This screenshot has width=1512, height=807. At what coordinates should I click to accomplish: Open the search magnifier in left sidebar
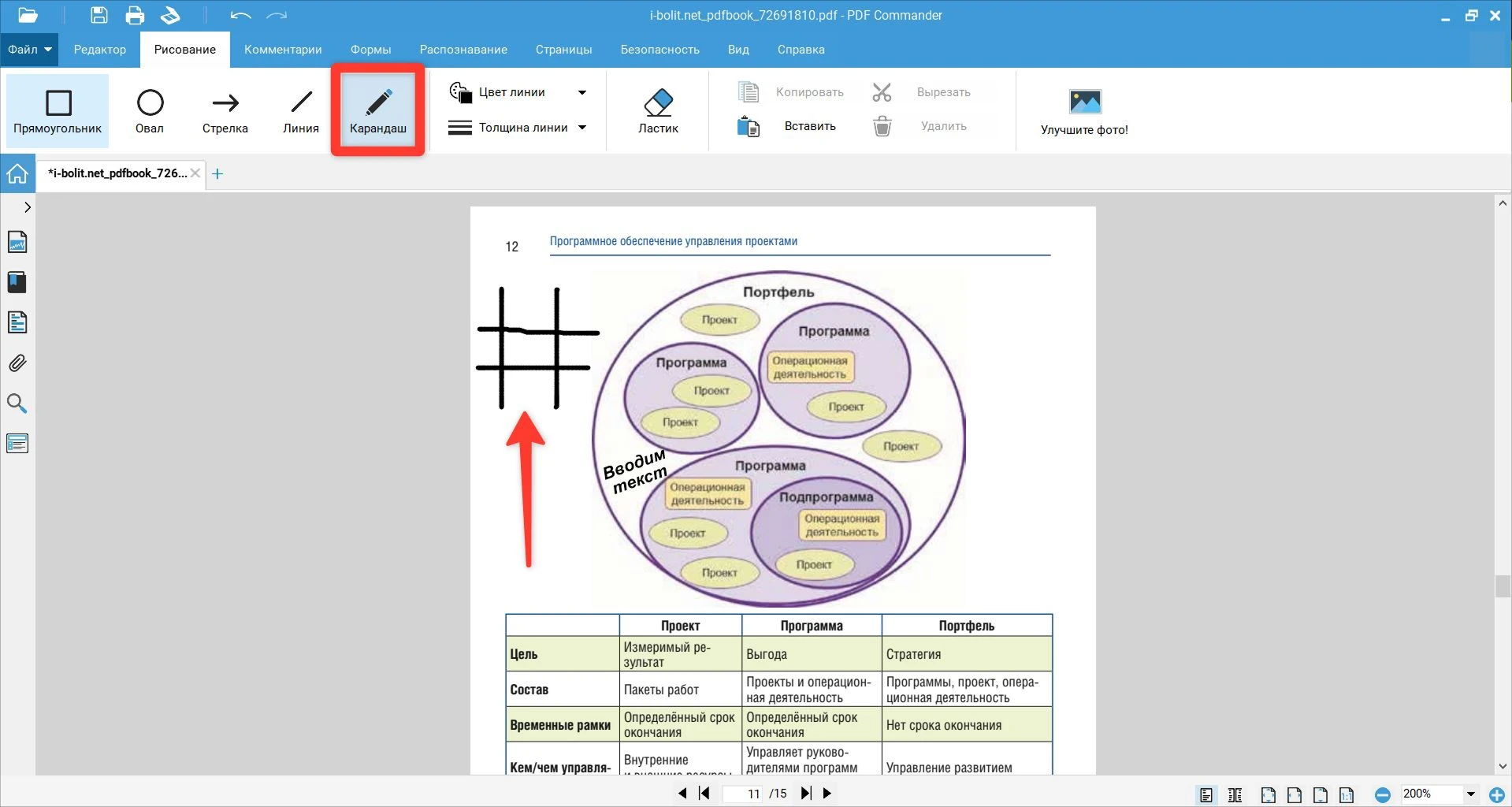tap(17, 403)
